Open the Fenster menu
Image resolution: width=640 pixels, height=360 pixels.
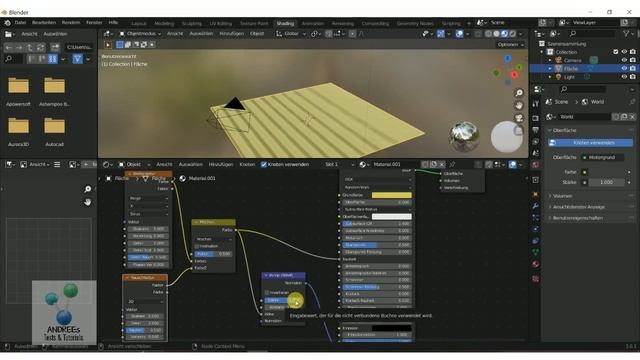click(94, 23)
